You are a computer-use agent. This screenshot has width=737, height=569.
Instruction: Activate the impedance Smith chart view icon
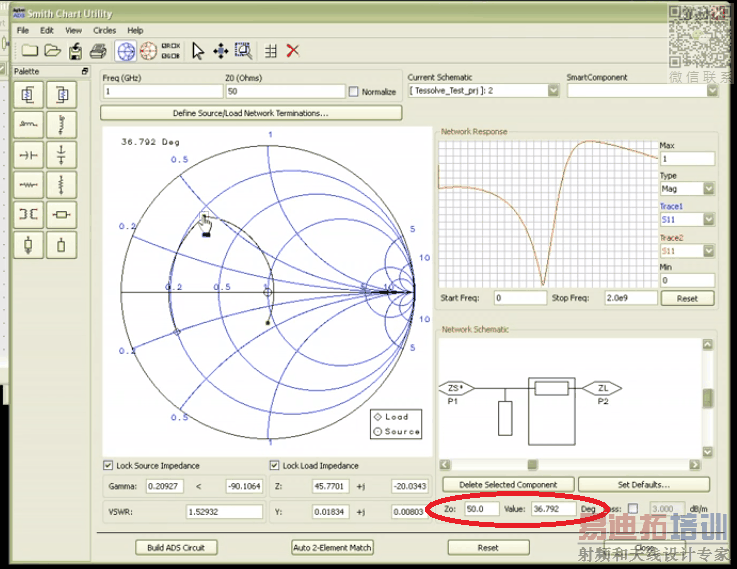pos(126,51)
